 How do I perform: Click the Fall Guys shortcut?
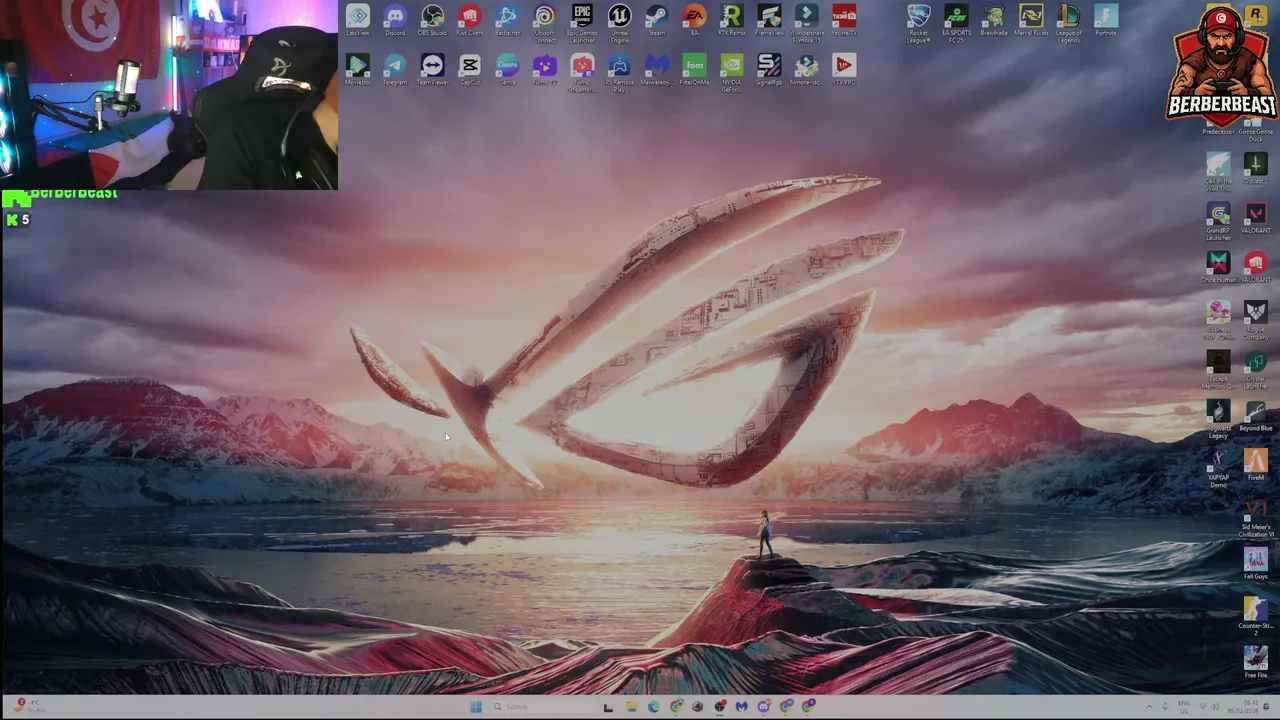click(1255, 564)
